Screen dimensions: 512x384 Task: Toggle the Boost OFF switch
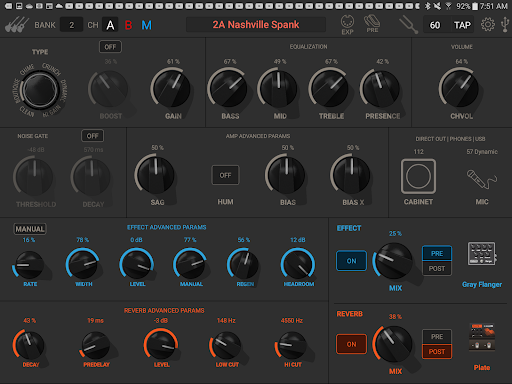pos(110,47)
